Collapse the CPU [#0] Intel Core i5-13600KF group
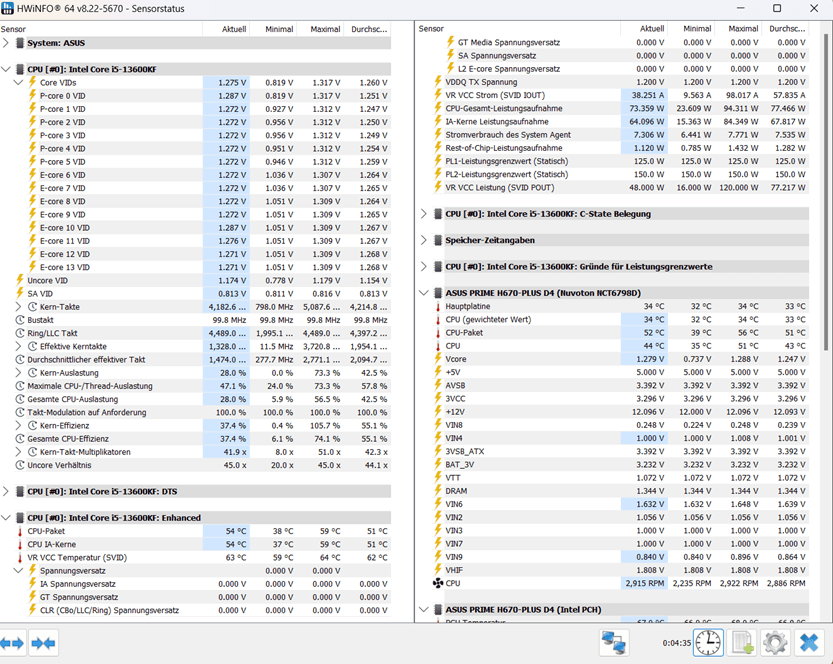This screenshot has height=664, width=833. tap(6, 69)
